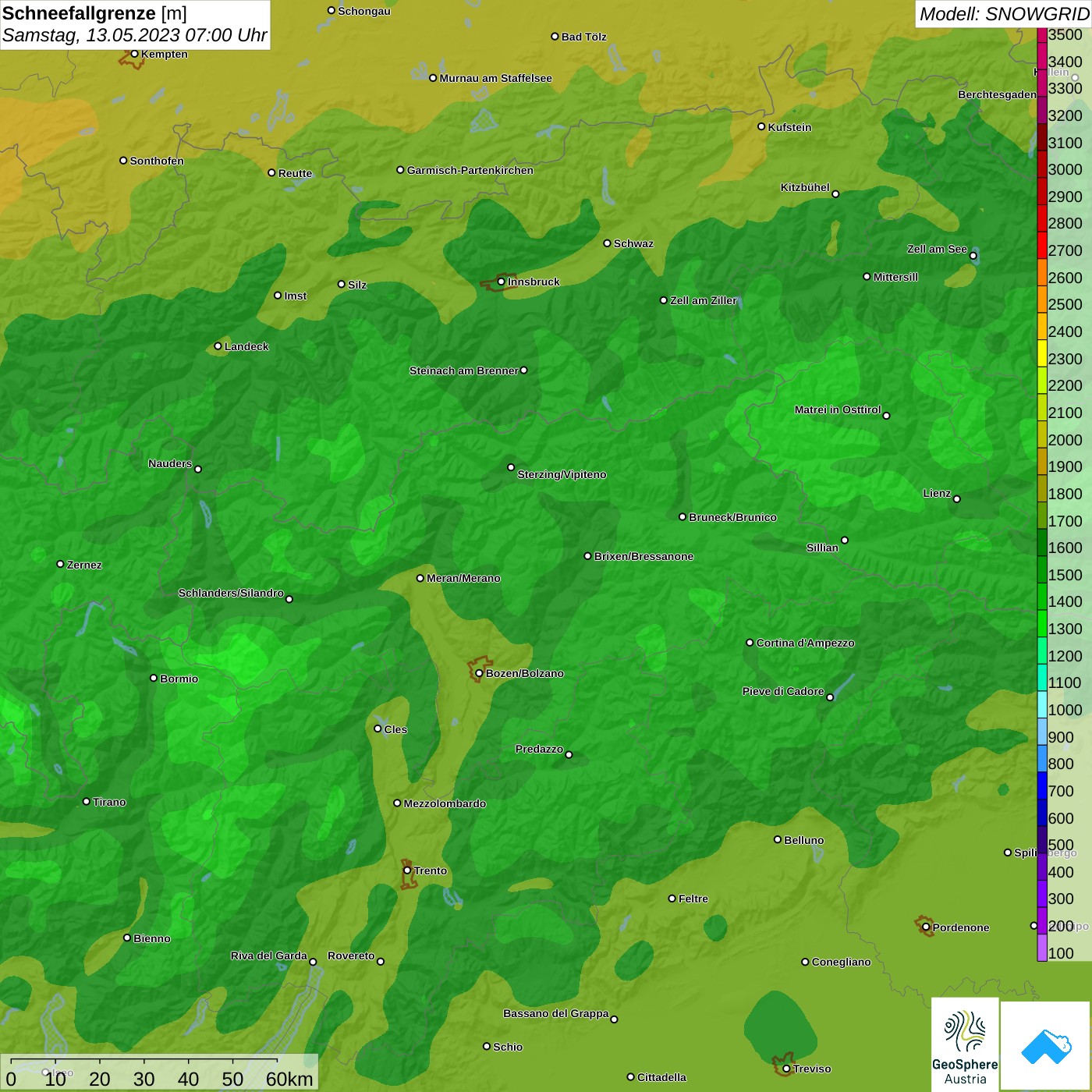Click the "Riva del Garda" label
The height and width of the screenshot is (1092, 1092).
269,955
